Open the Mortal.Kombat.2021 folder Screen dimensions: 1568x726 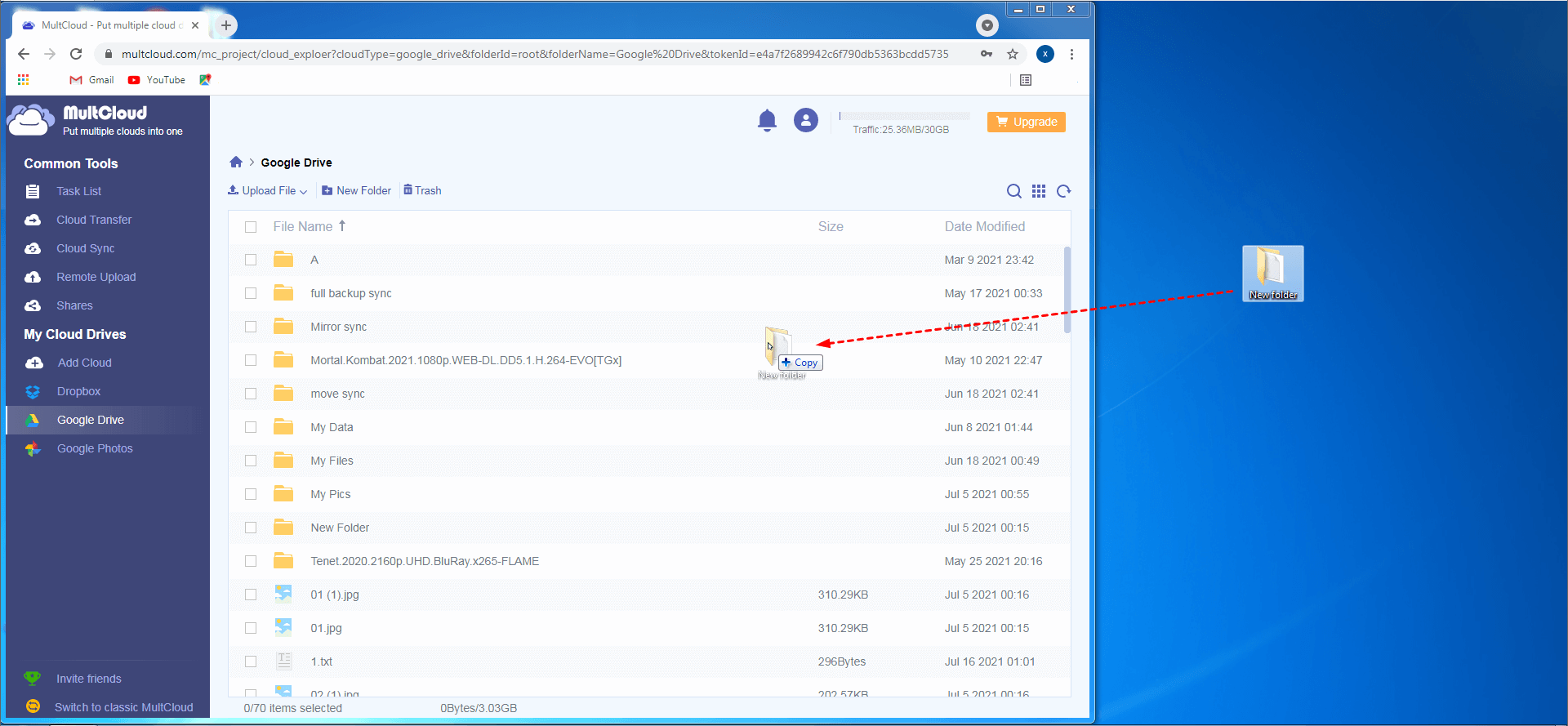coord(466,361)
